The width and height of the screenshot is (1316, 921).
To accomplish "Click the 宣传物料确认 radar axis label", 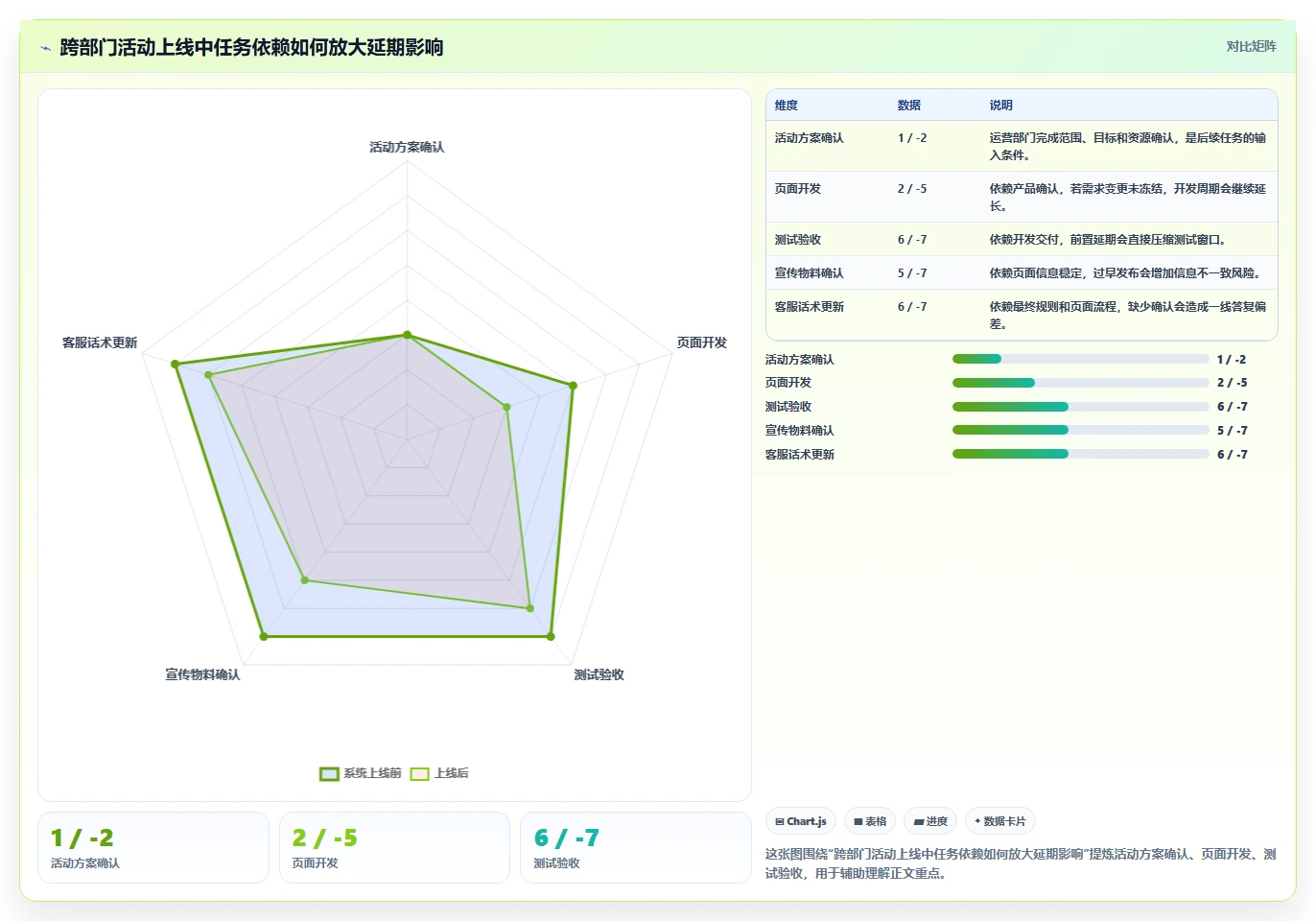I will 202,674.
